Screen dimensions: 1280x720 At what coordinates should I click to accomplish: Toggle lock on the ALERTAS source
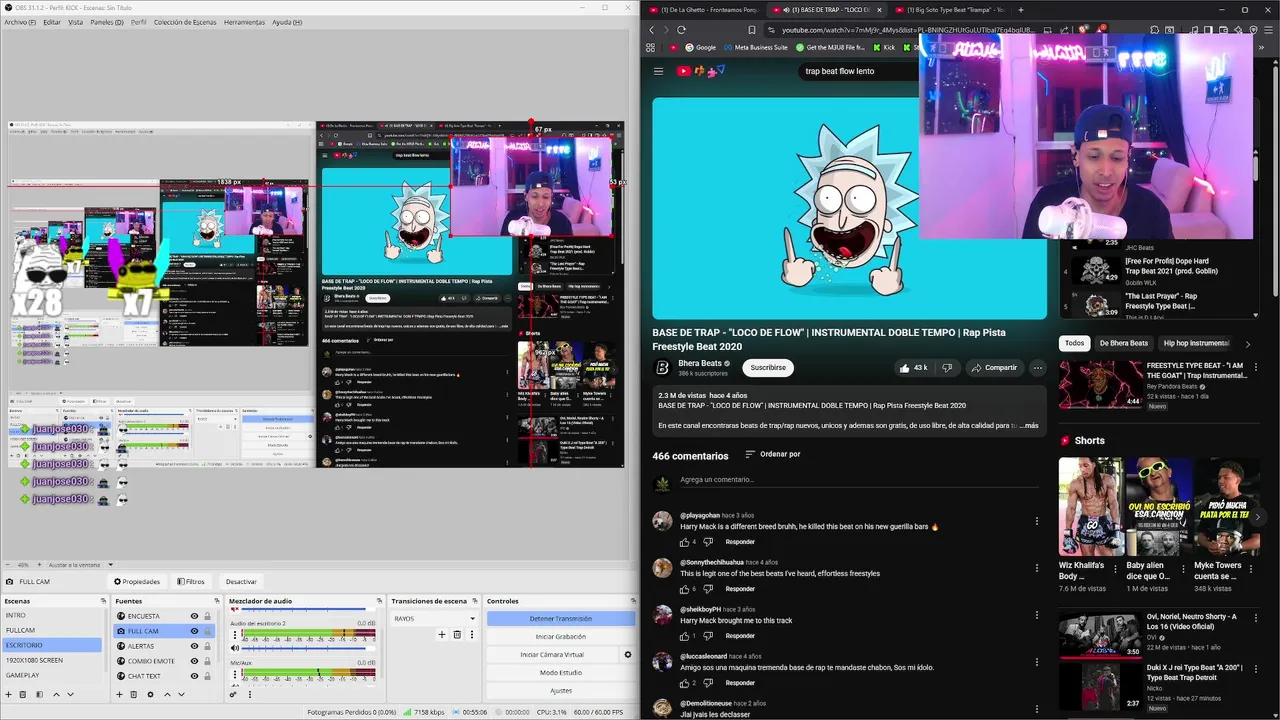(207, 646)
